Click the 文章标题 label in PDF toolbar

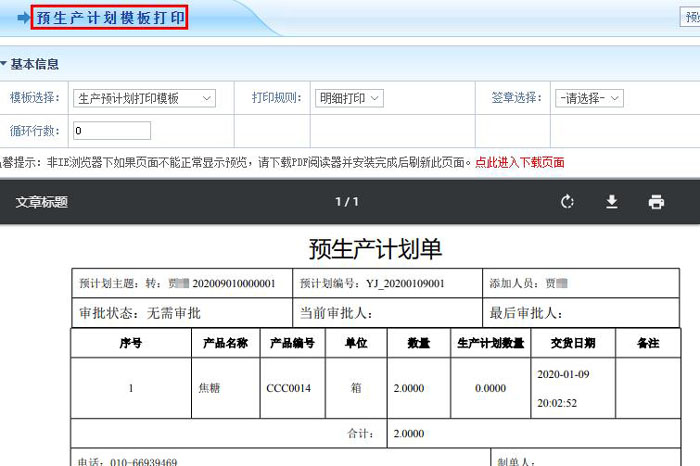(42, 202)
